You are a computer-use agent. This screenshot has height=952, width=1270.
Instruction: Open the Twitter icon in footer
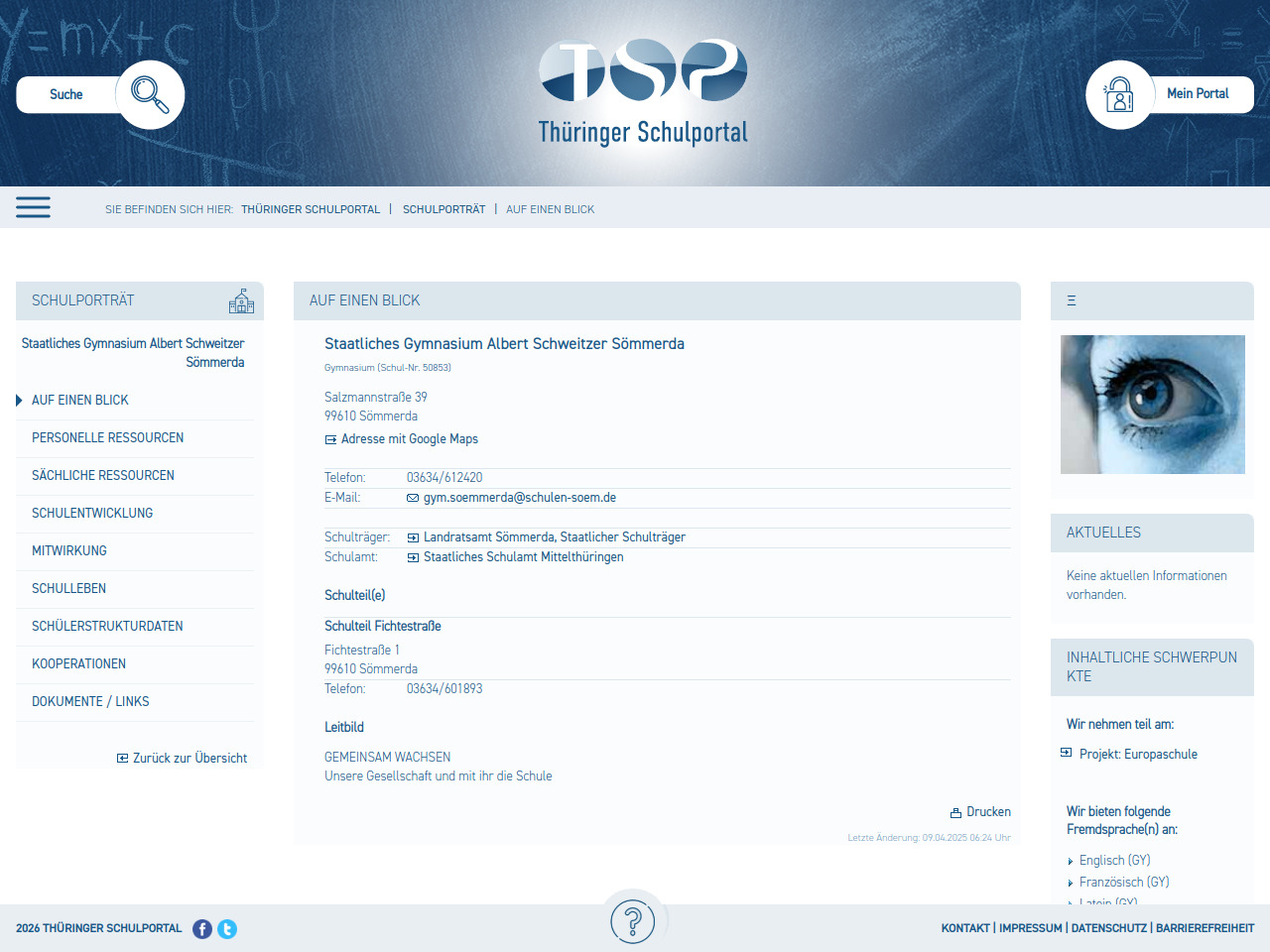[x=227, y=929]
